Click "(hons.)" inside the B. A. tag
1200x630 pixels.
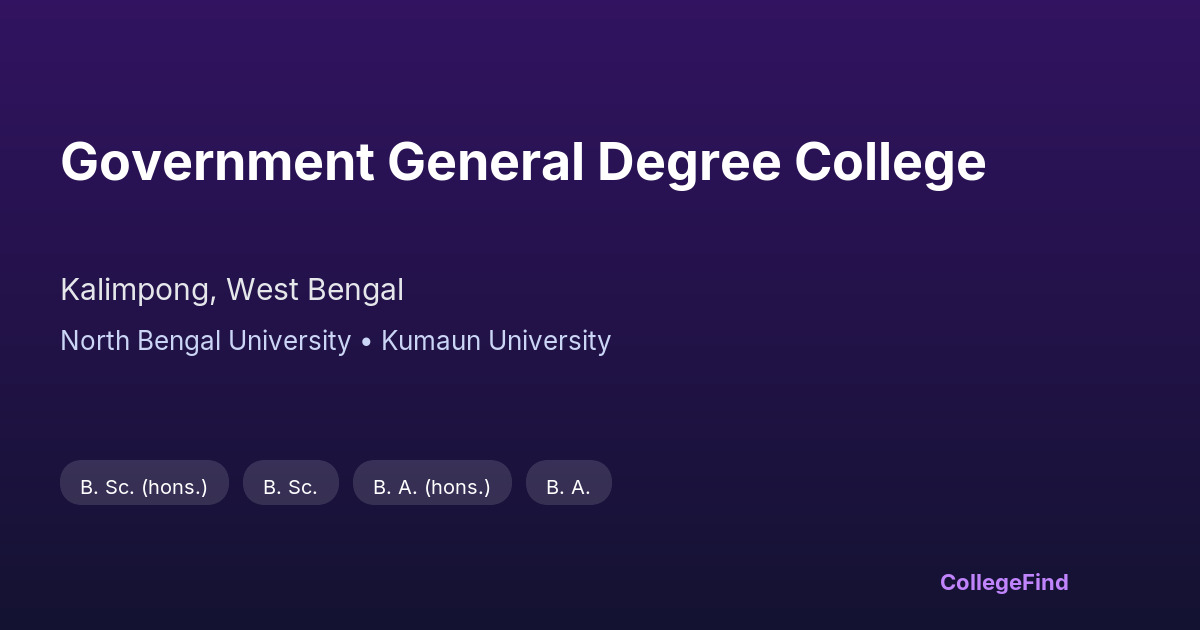click(457, 487)
